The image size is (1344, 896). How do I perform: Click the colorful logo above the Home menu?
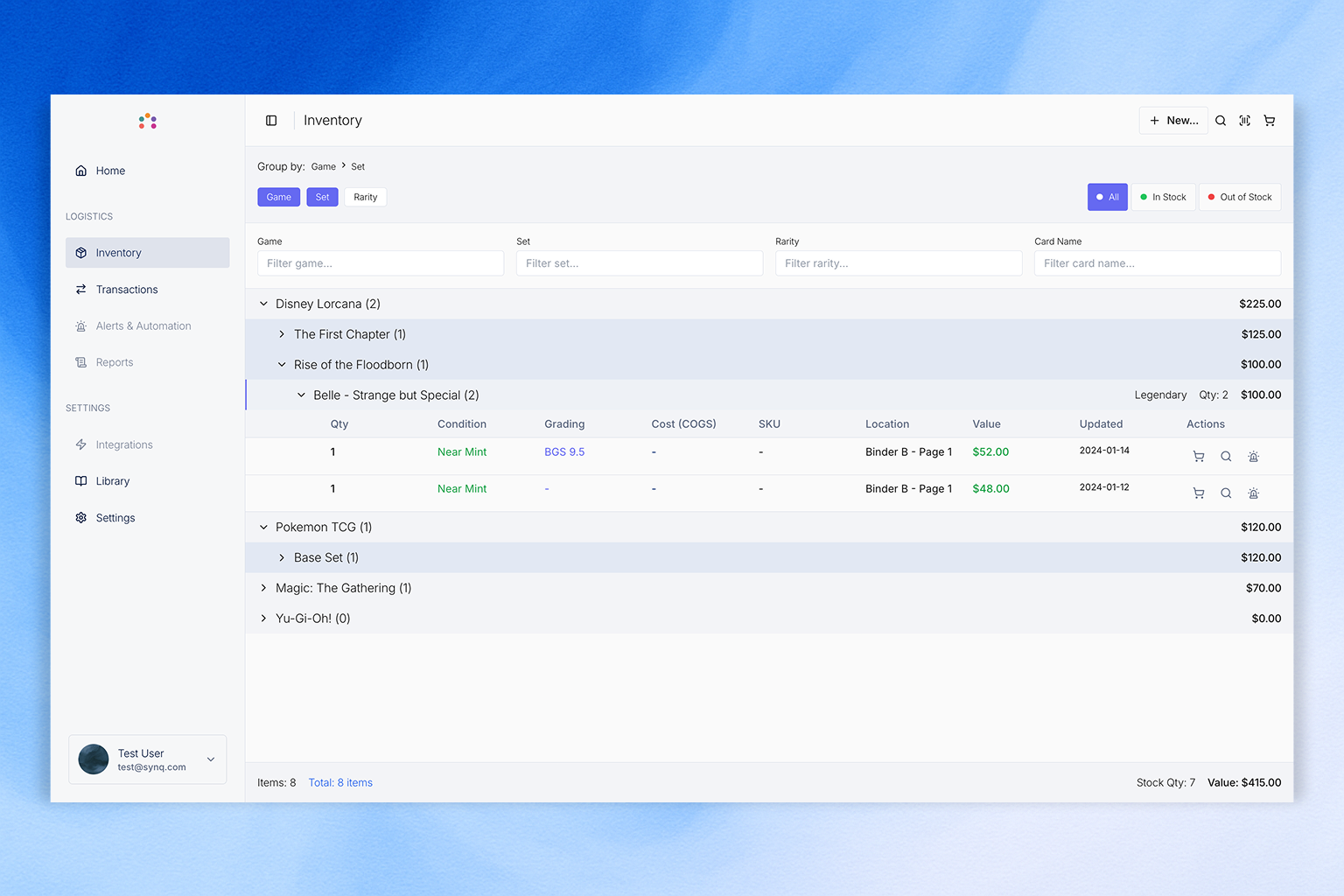pyautogui.click(x=147, y=121)
